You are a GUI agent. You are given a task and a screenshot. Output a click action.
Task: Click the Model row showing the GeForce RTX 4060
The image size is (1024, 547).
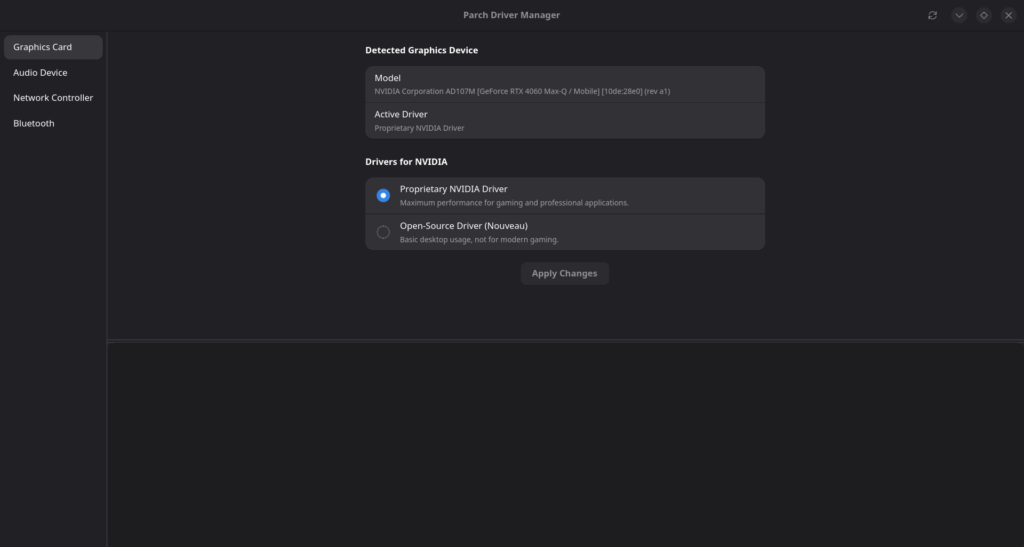point(564,84)
